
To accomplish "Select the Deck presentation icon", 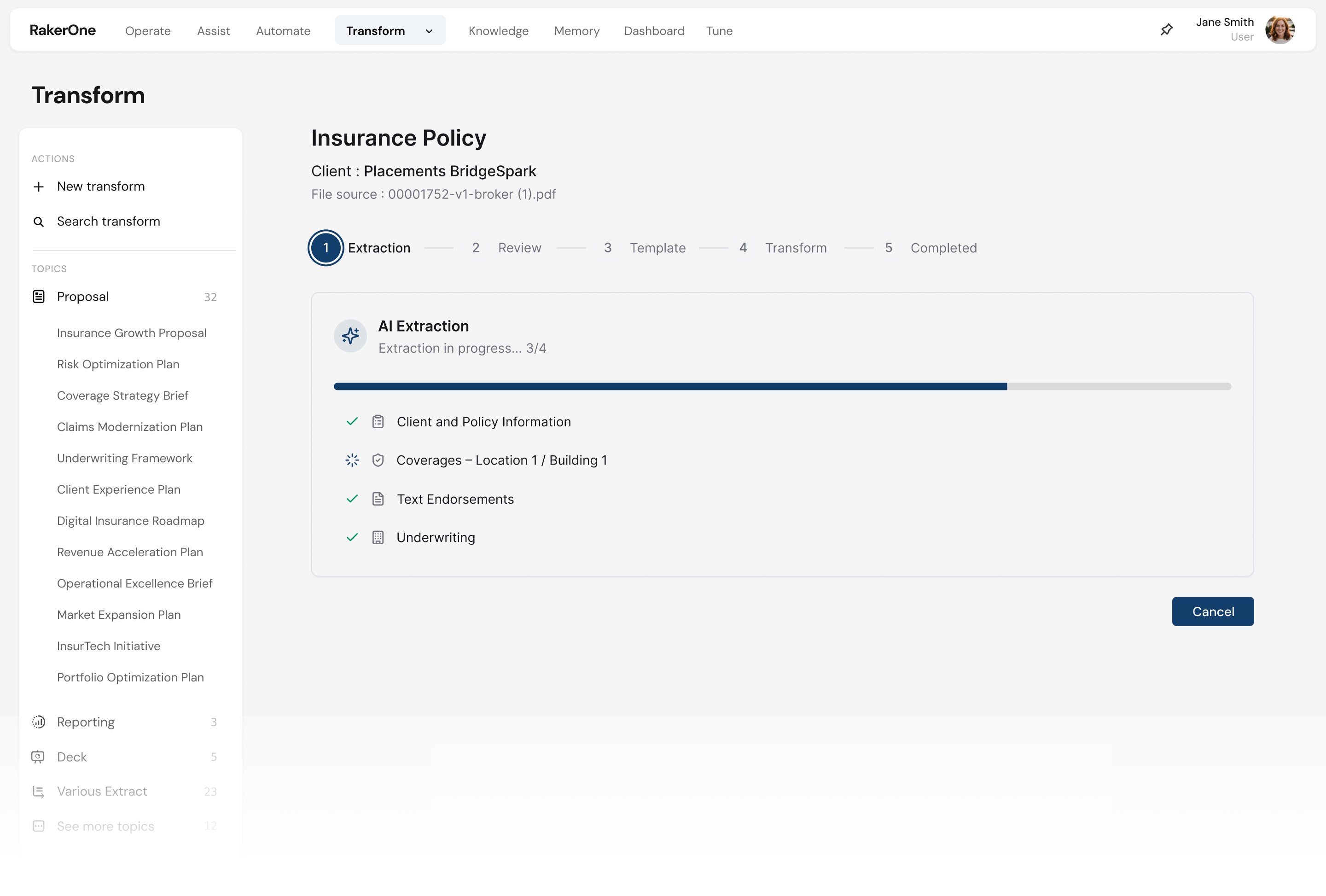I will point(38,756).
